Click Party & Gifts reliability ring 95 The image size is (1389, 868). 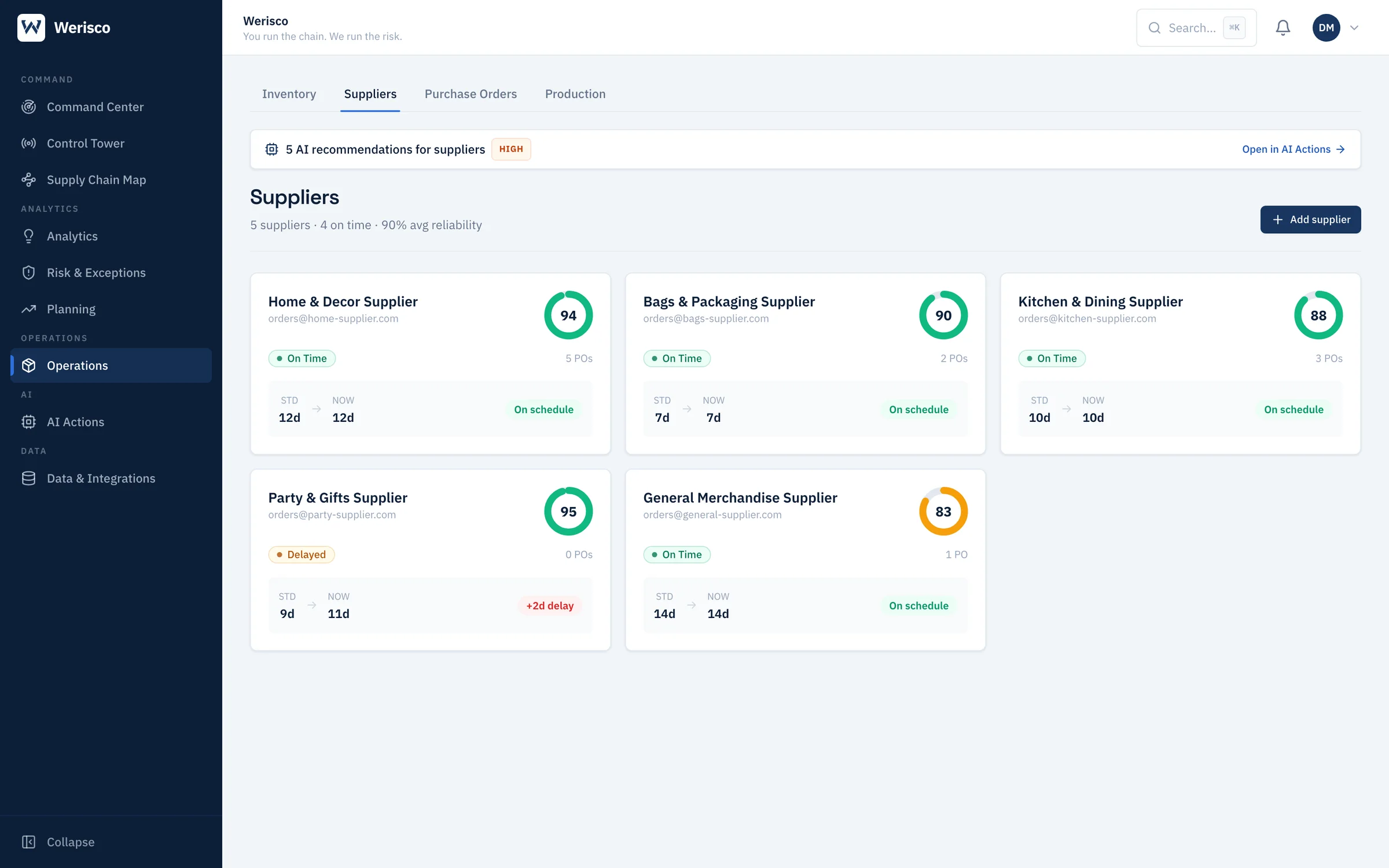[568, 512]
